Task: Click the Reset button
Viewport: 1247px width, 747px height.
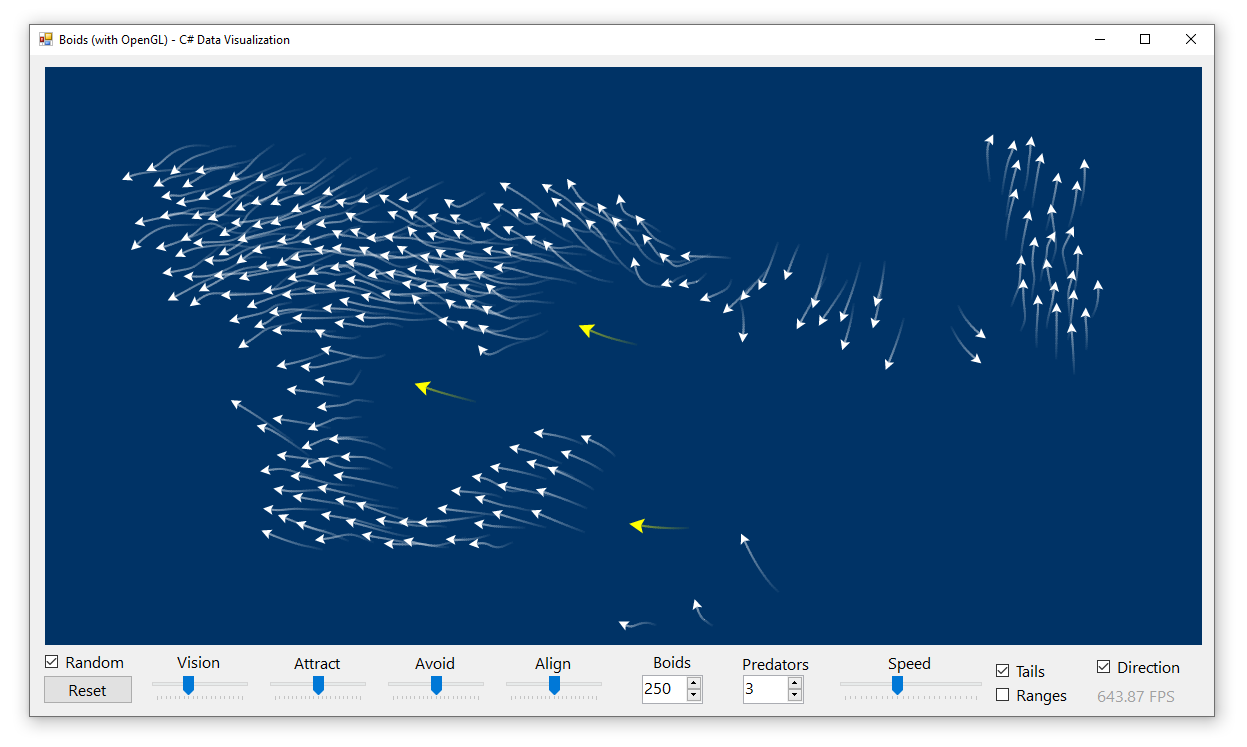Action: pos(88,690)
